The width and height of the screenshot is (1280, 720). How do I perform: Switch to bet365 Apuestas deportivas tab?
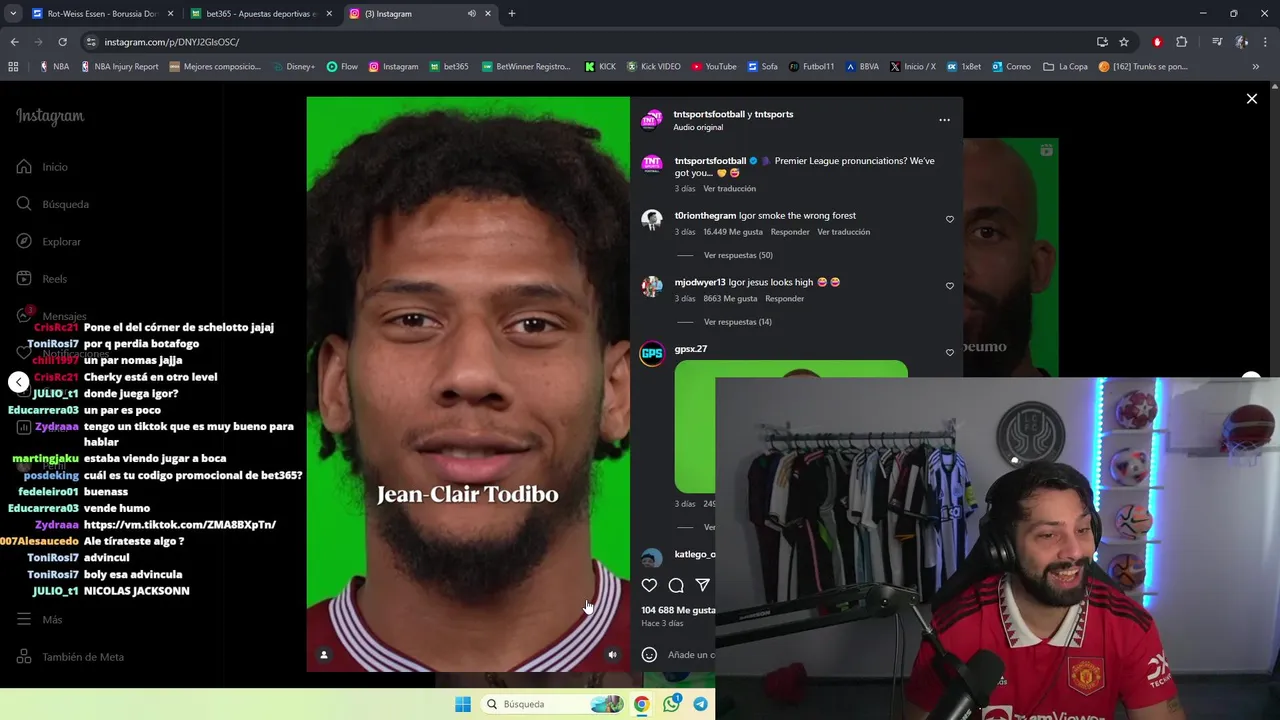pos(261,14)
